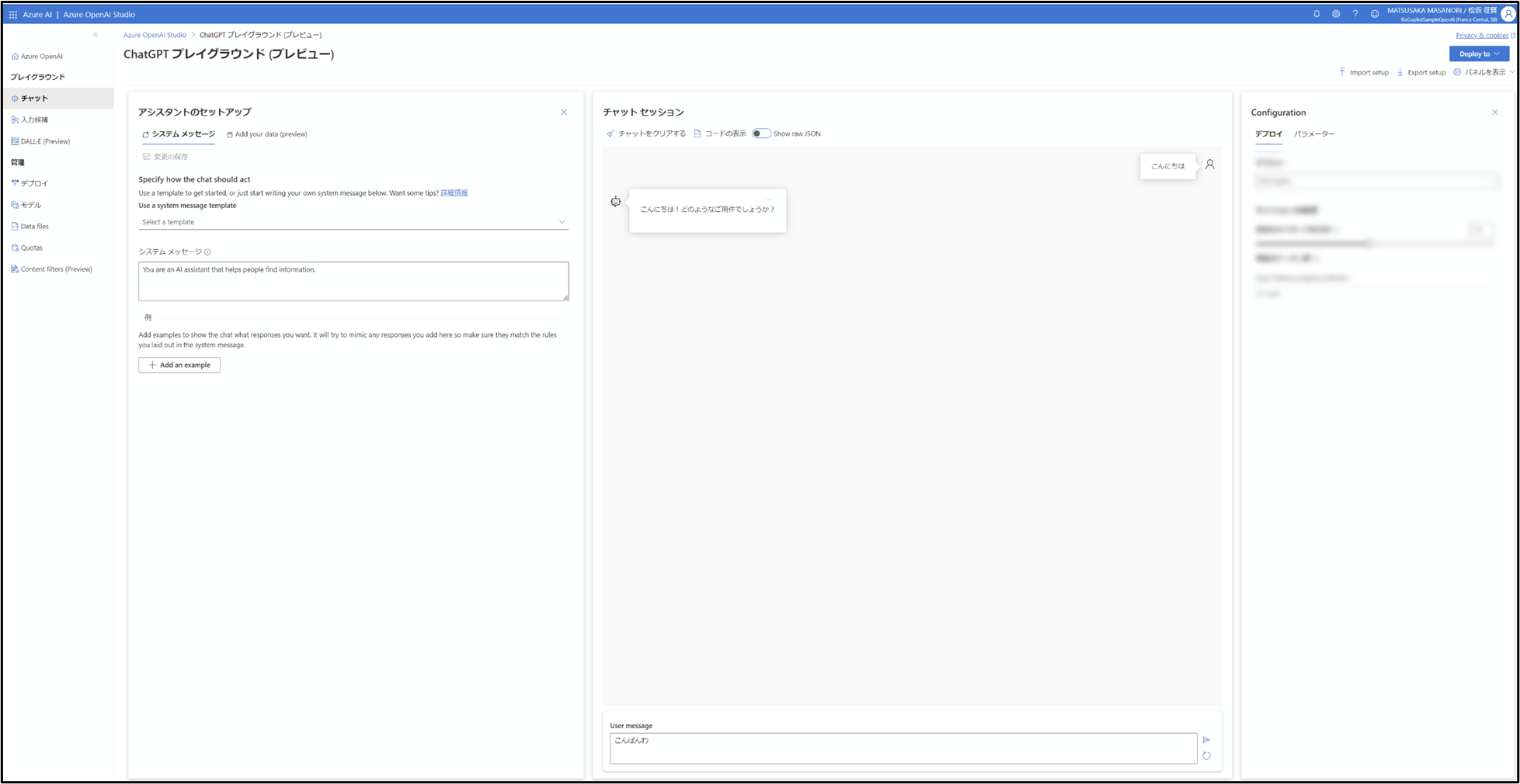Image resolution: width=1520 pixels, height=784 pixels.
Task: Click Export setup
Action: point(1421,72)
